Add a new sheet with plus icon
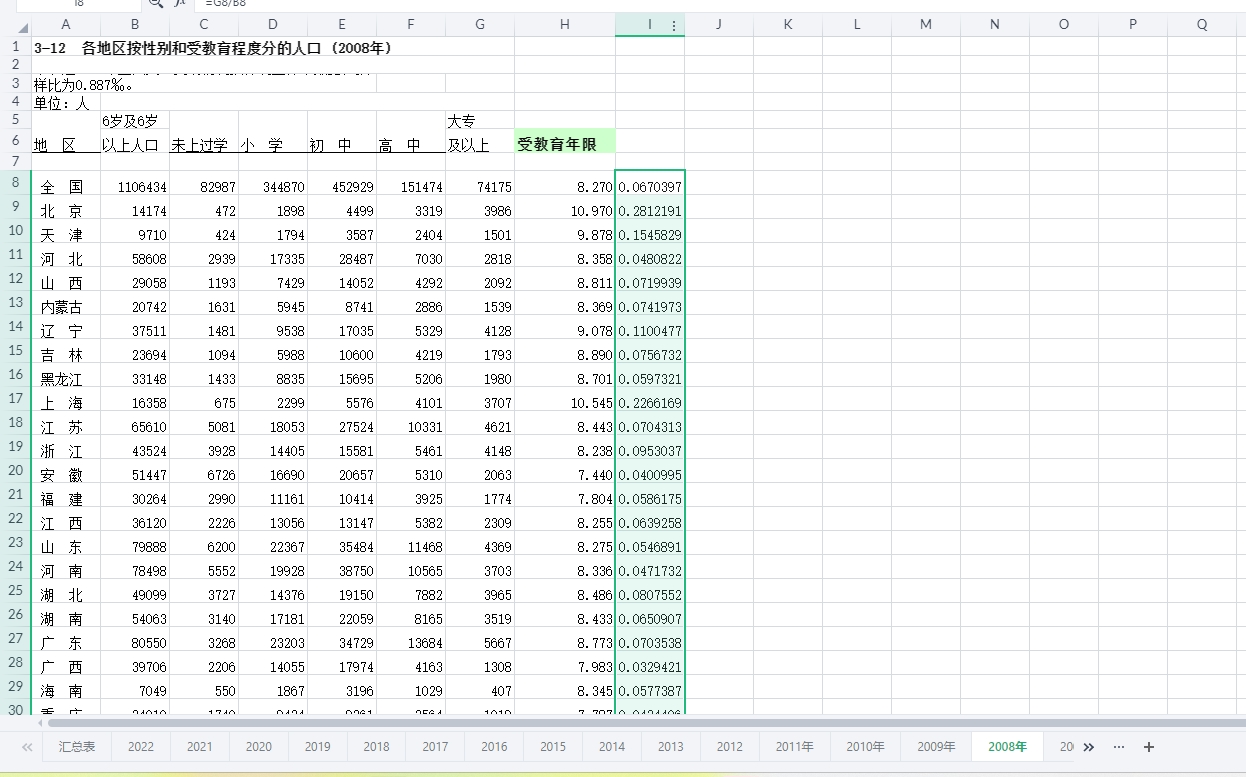 pos(1149,746)
